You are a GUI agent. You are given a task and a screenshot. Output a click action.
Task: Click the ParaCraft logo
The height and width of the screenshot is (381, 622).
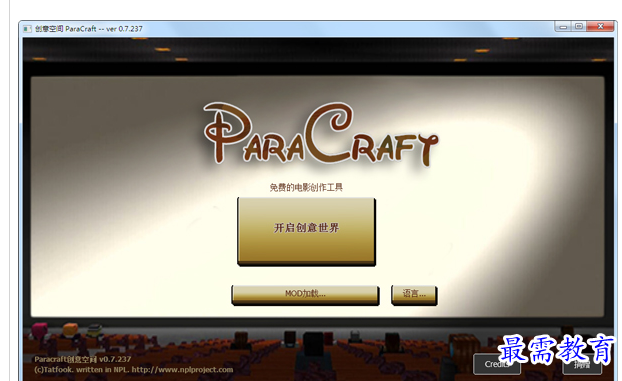pyautogui.click(x=321, y=134)
